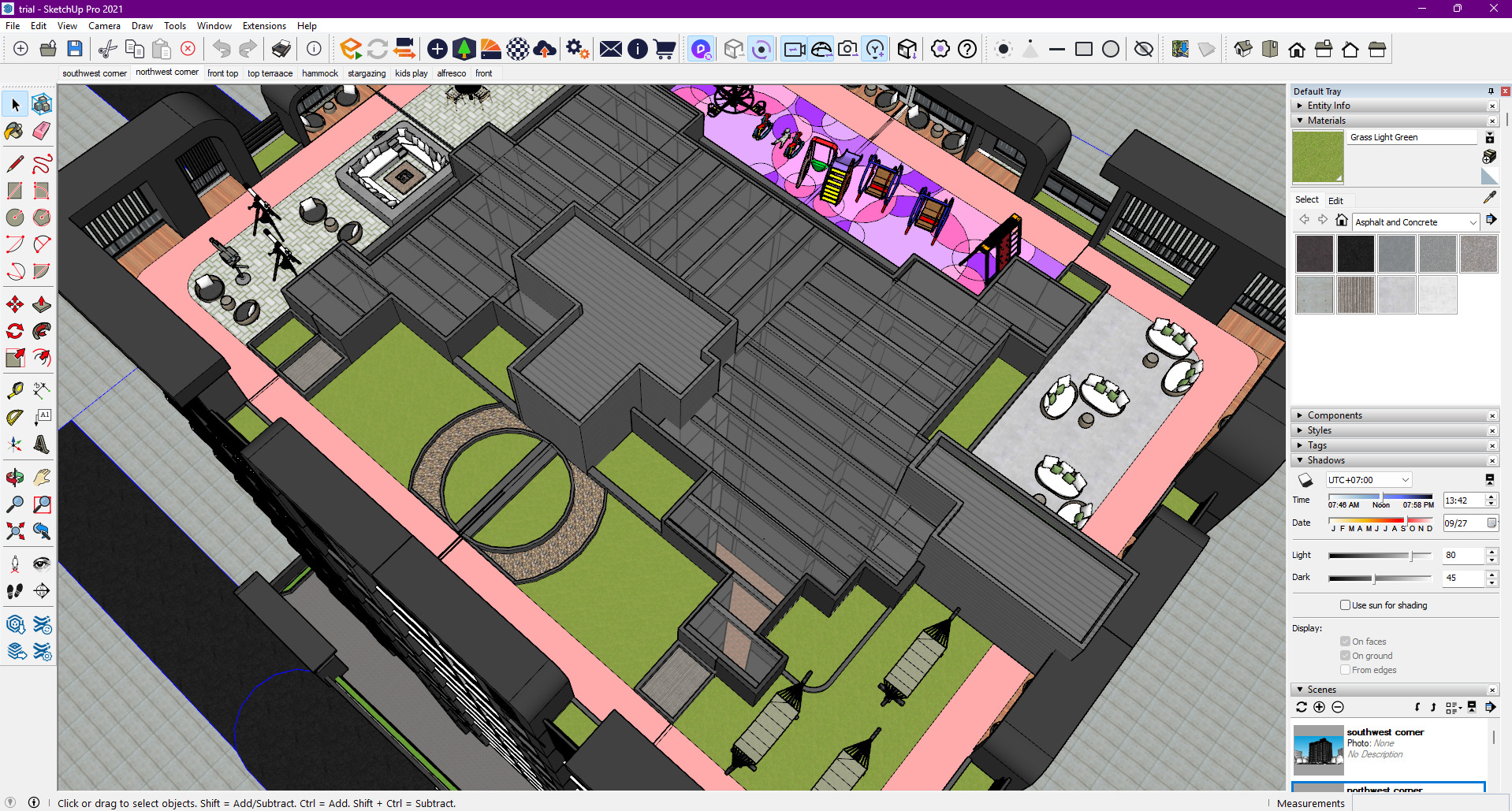Toggle the On faces checkbox

click(1345, 642)
